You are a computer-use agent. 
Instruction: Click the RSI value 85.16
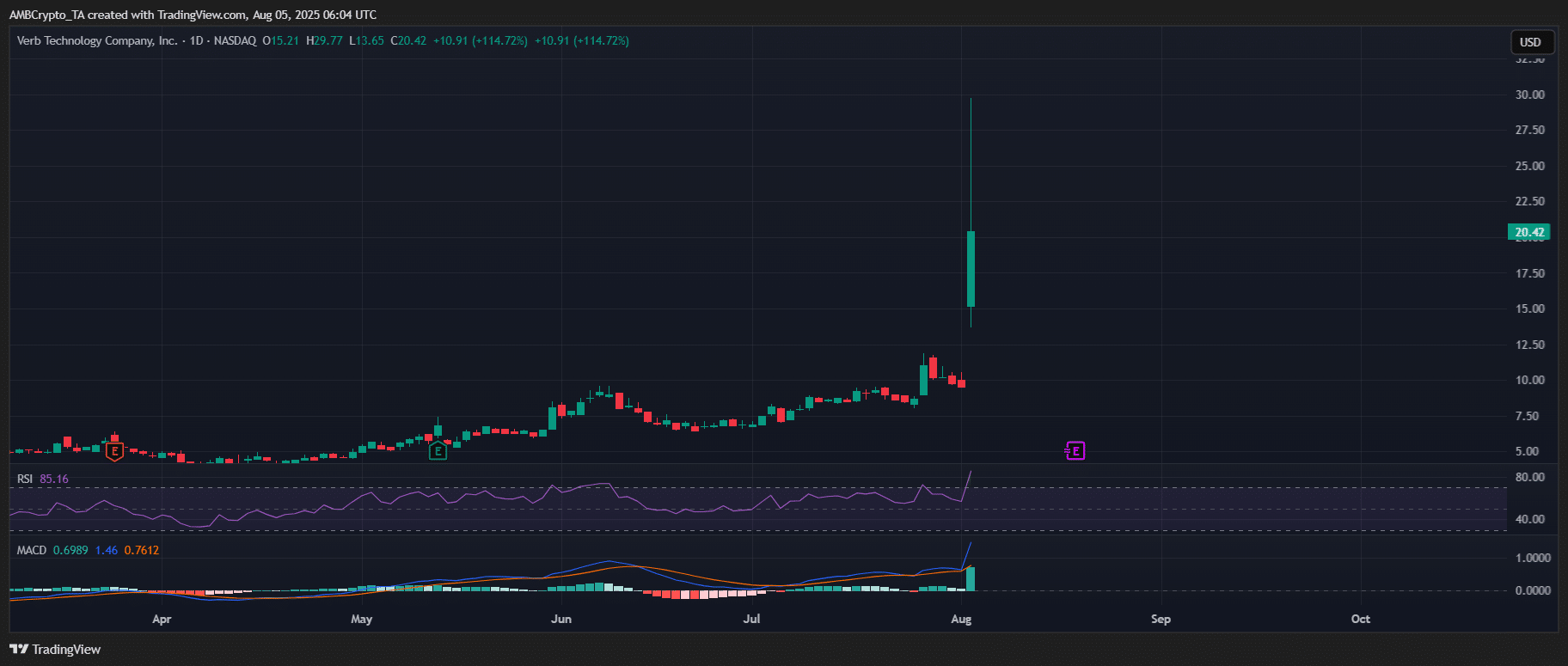pos(54,479)
